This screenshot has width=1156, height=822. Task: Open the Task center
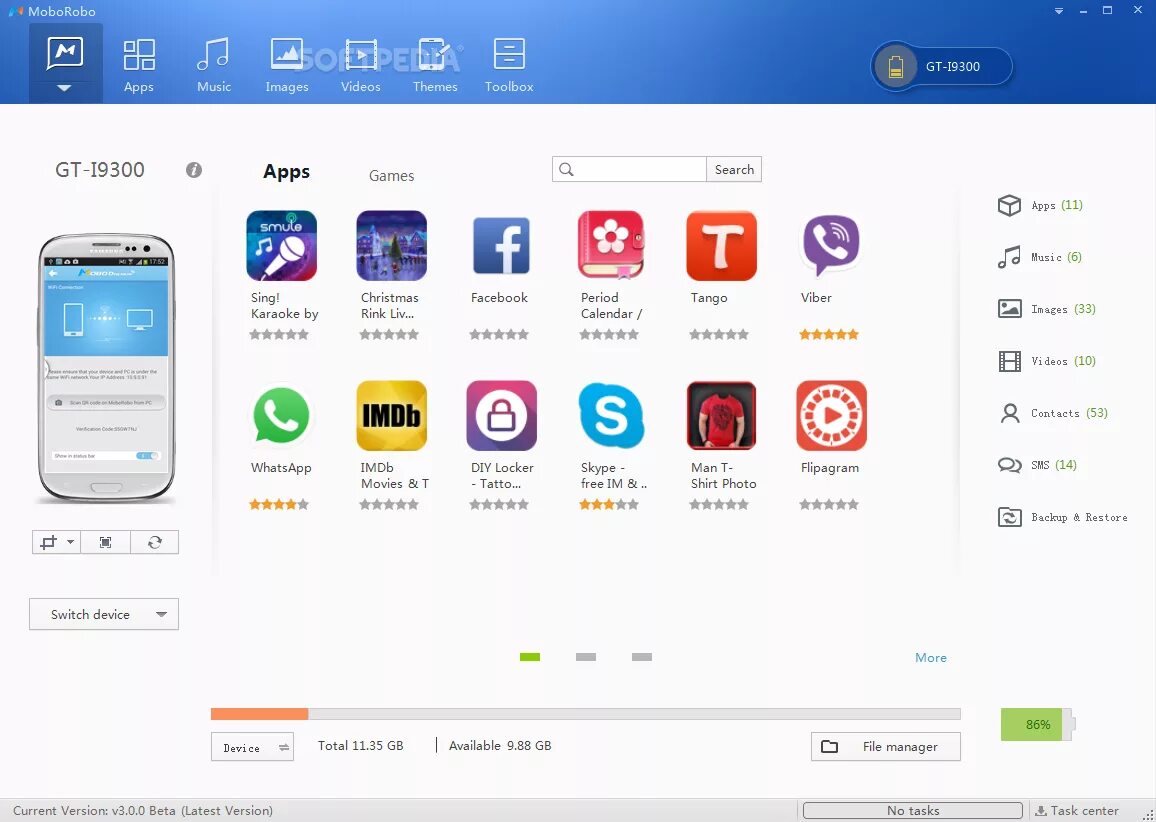[x=1077, y=811]
